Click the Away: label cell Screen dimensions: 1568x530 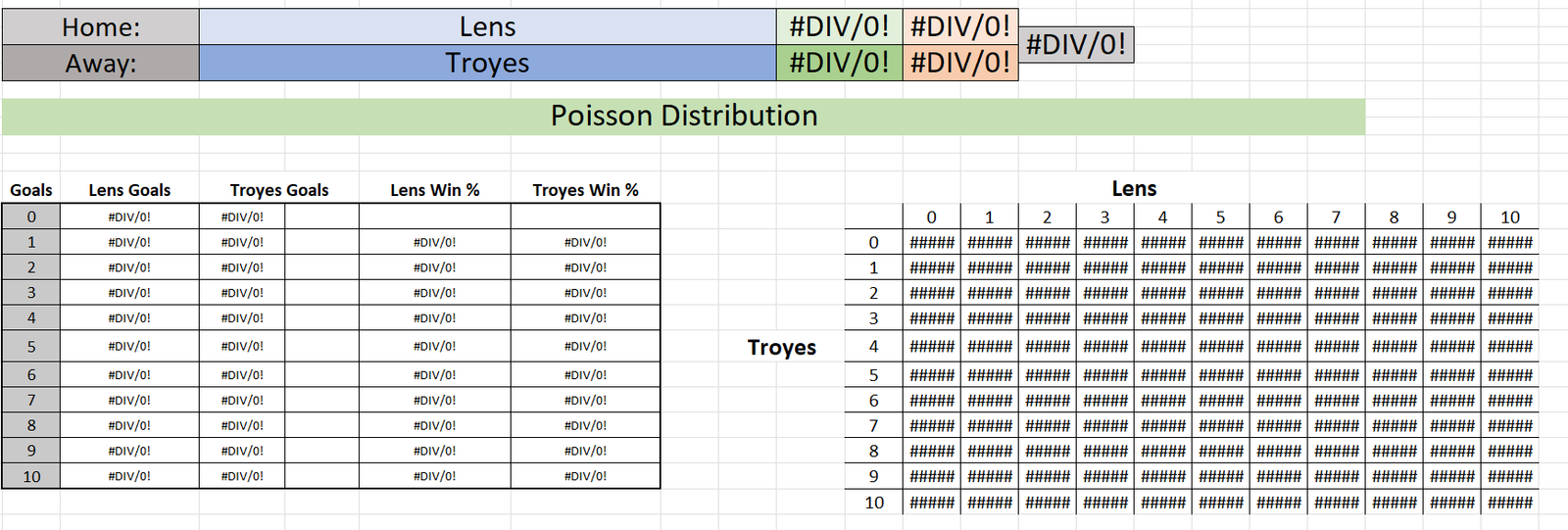pyautogui.click(x=101, y=63)
